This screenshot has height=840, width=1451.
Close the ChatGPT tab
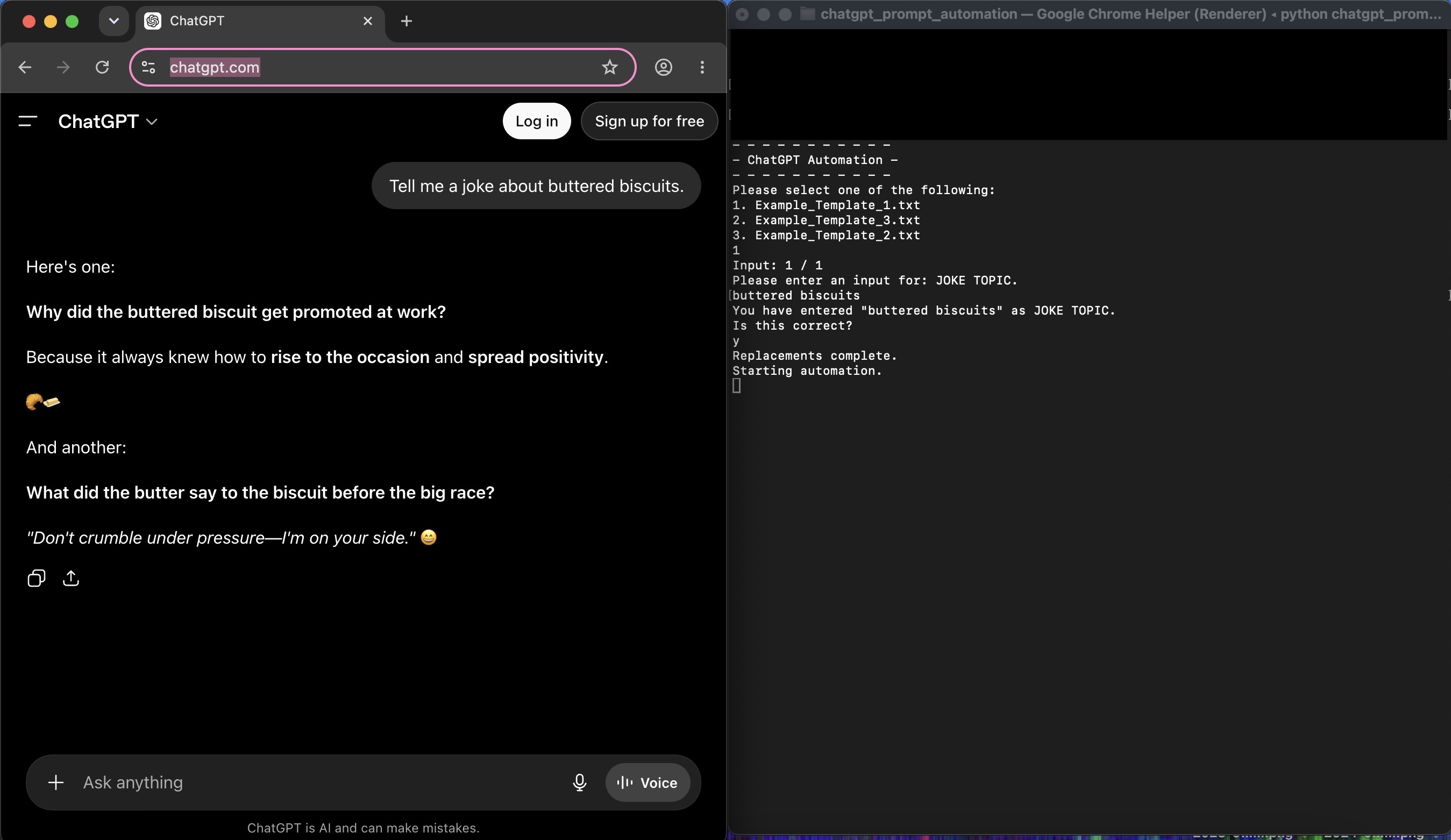click(368, 22)
